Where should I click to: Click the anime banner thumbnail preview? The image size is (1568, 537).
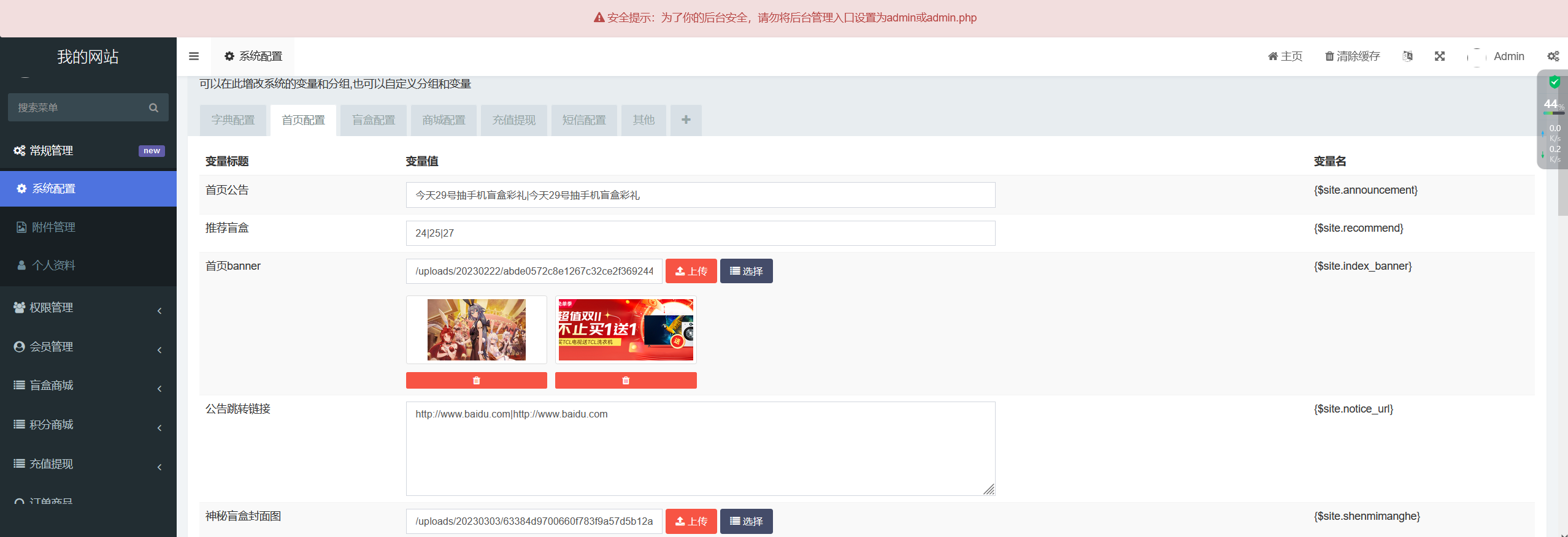(476, 330)
